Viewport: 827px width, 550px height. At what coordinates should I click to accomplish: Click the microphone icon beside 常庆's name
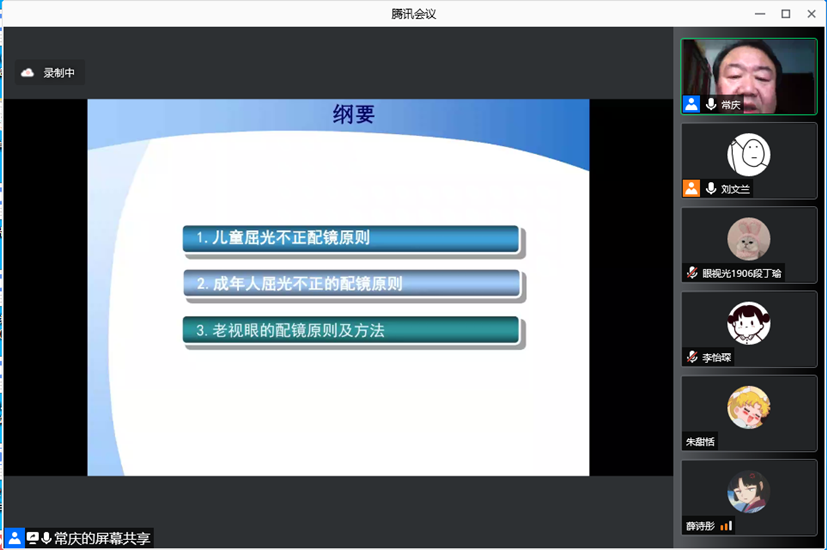pyautogui.click(x=711, y=104)
